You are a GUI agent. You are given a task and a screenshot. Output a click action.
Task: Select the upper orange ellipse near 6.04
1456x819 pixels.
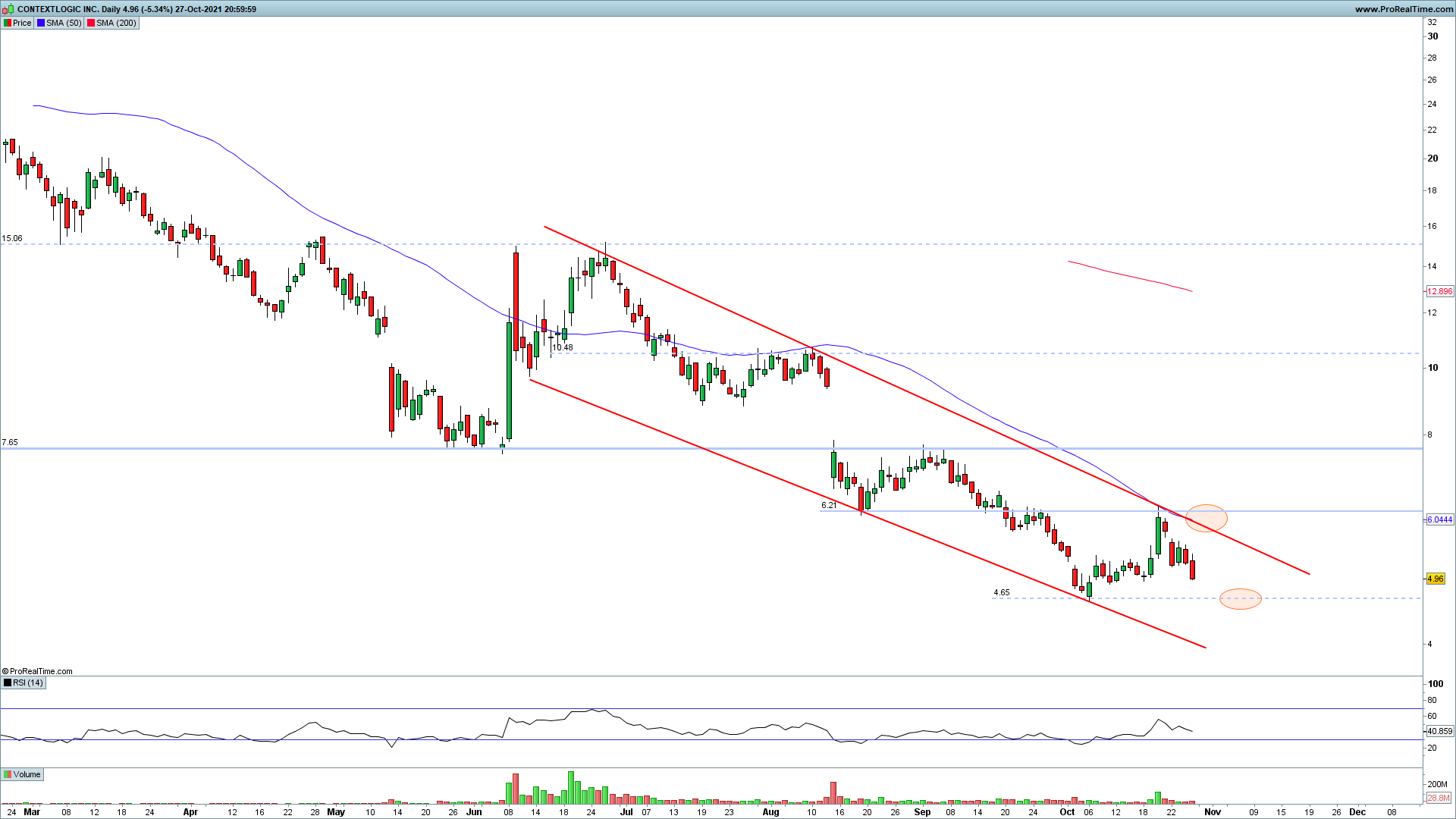(x=1206, y=518)
